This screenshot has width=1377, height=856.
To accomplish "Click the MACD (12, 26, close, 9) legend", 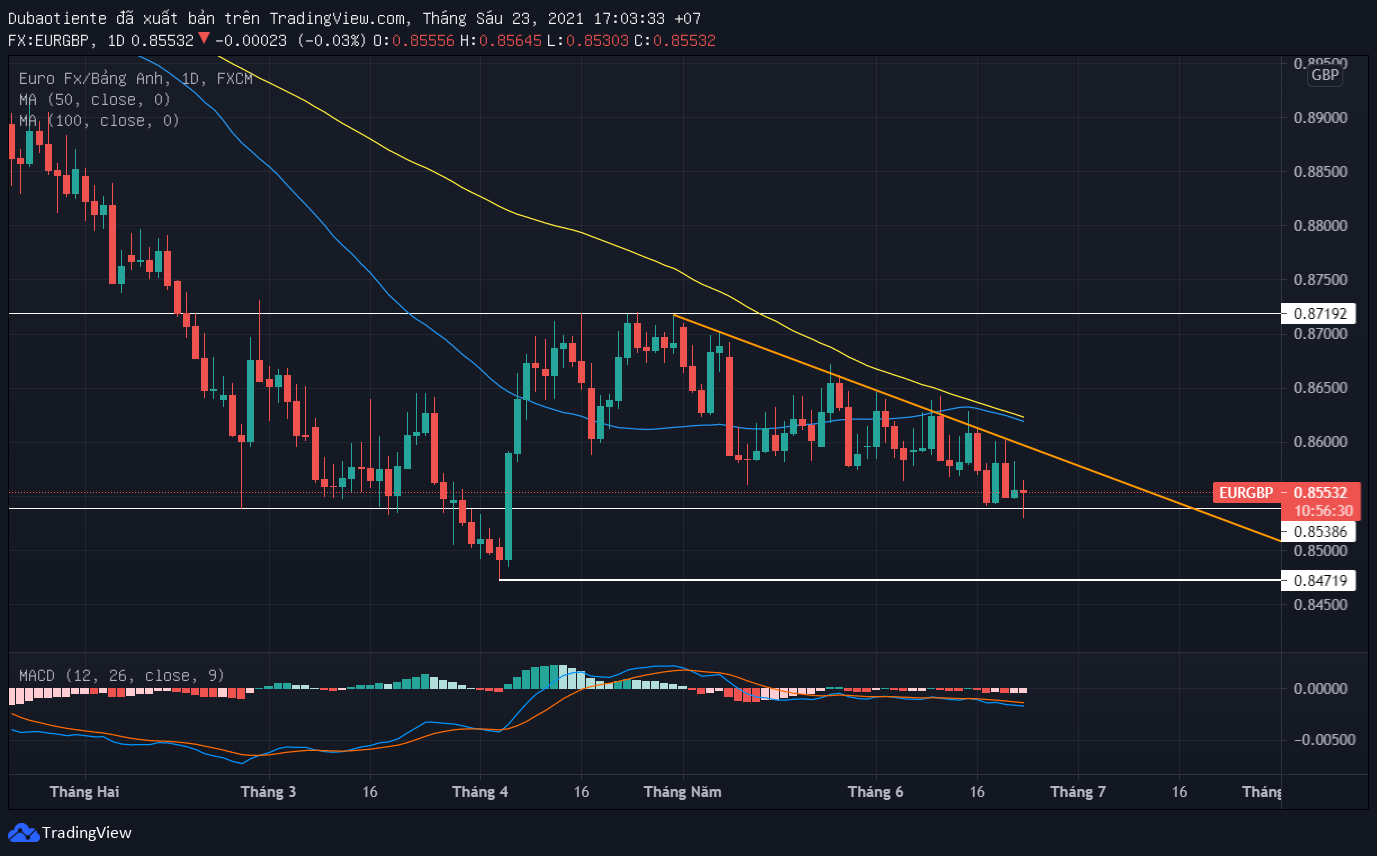I will (122, 676).
